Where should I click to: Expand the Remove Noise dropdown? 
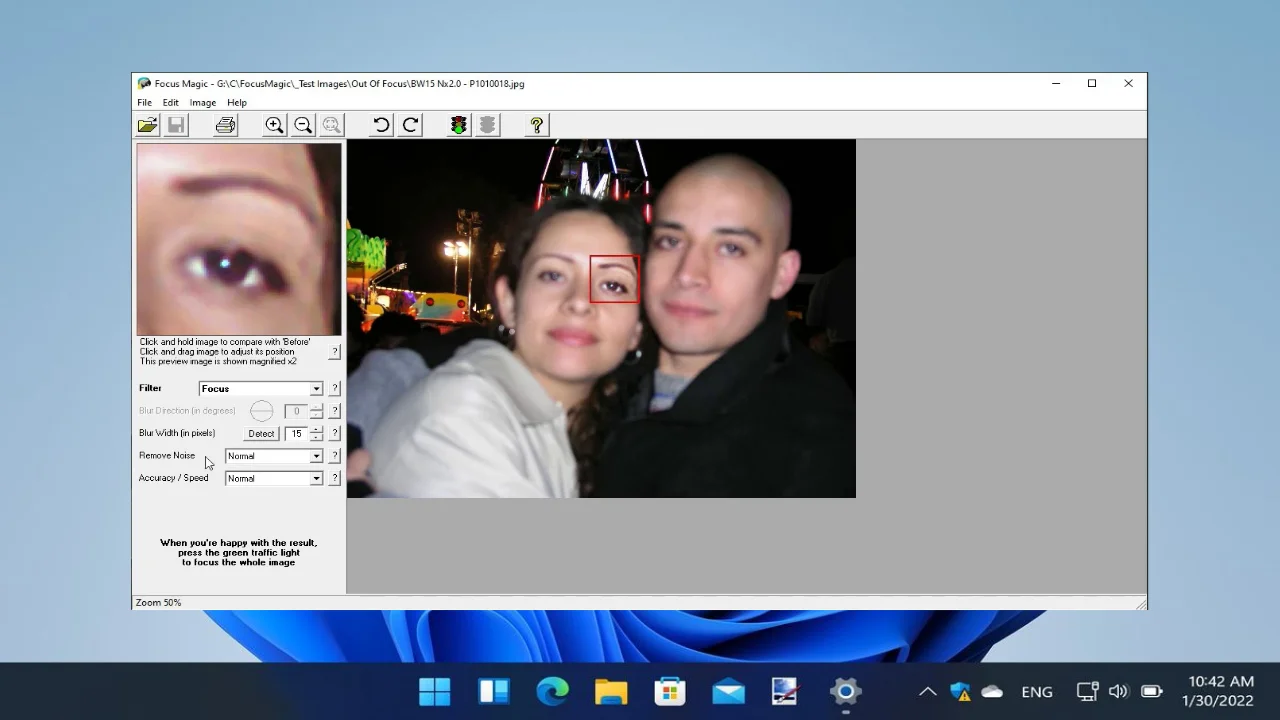316,456
